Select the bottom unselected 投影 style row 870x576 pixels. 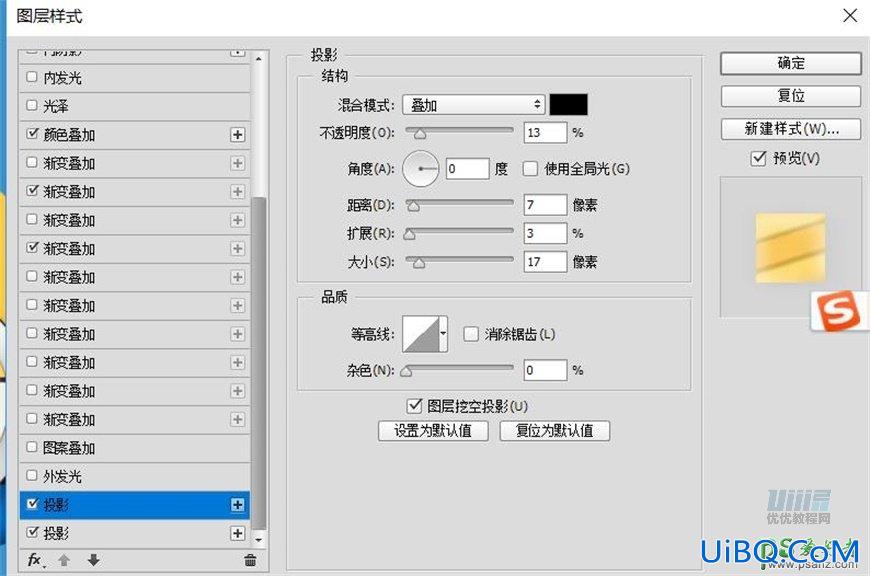134,533
